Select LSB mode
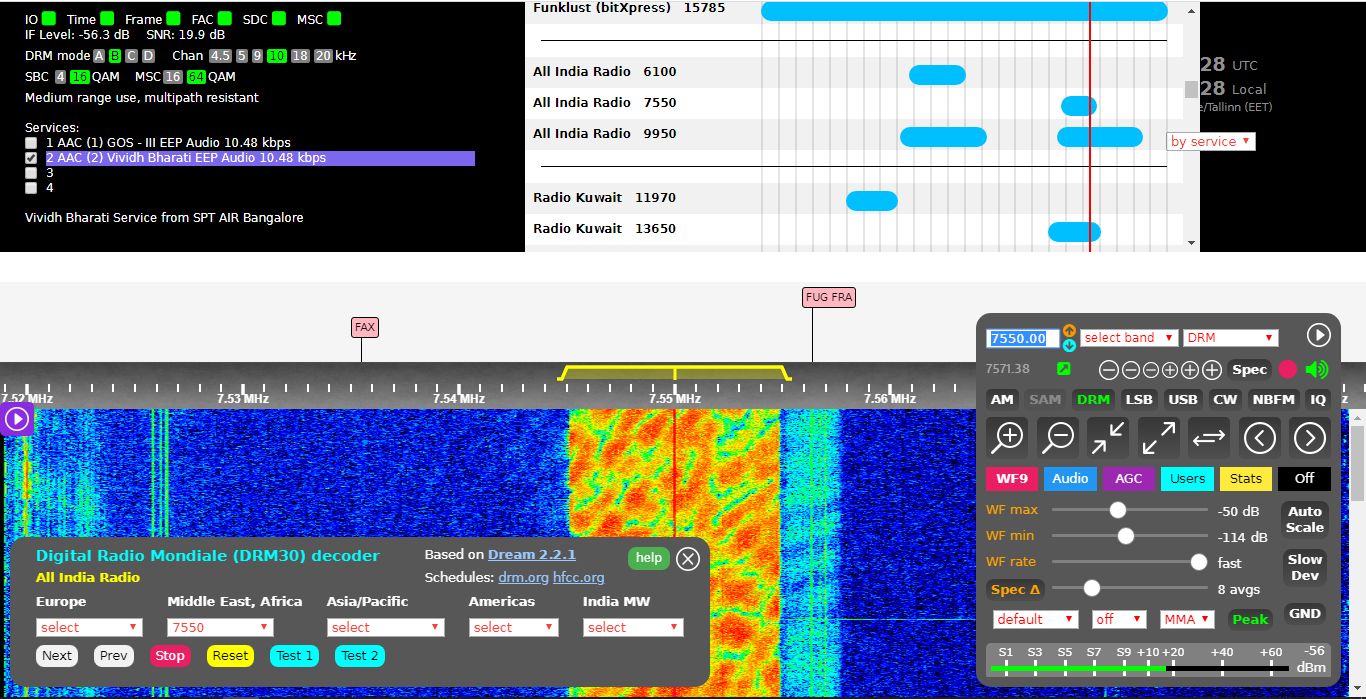 click(1139, 399)
